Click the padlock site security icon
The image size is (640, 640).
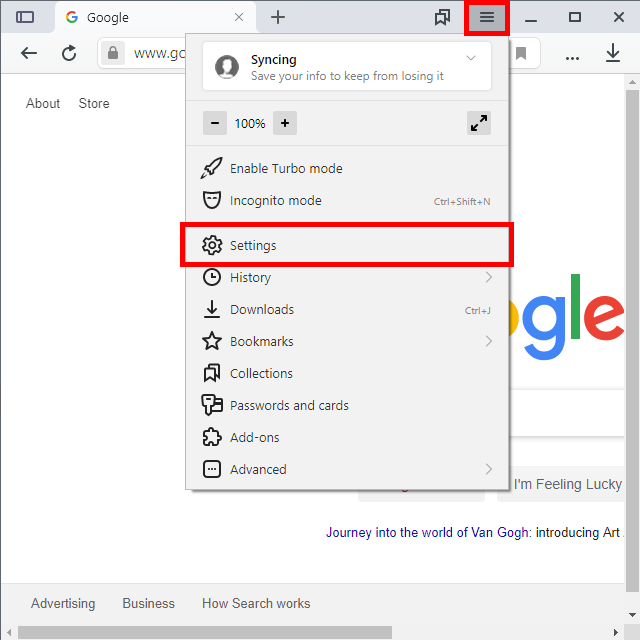[113, 53]
